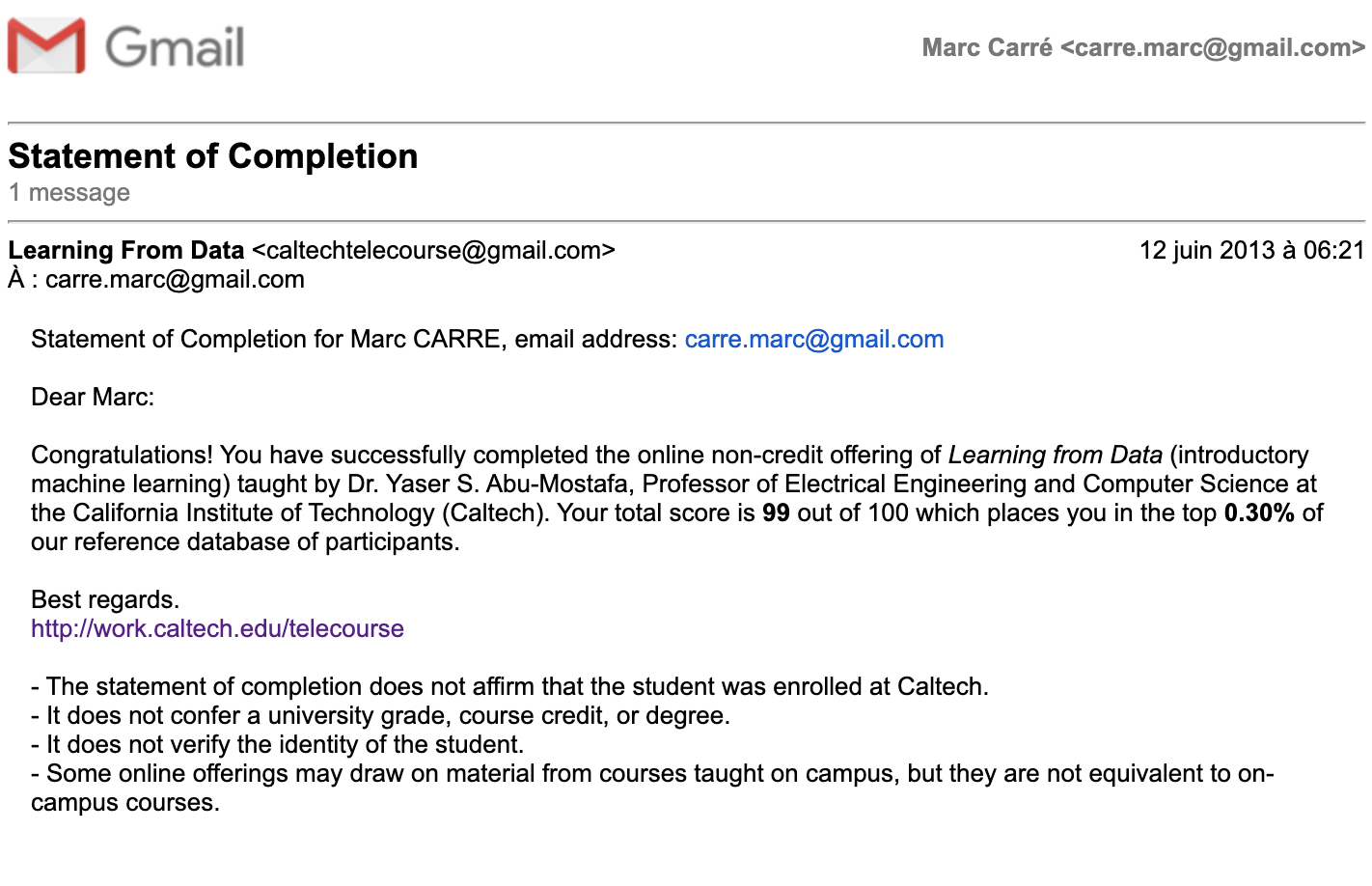Click the line about university grade or degree

pyautogui.click(x=380, y=715)
